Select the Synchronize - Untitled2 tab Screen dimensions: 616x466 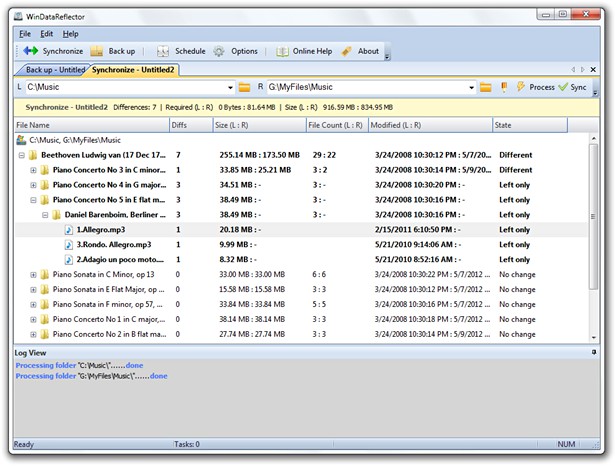coord(133,70)
